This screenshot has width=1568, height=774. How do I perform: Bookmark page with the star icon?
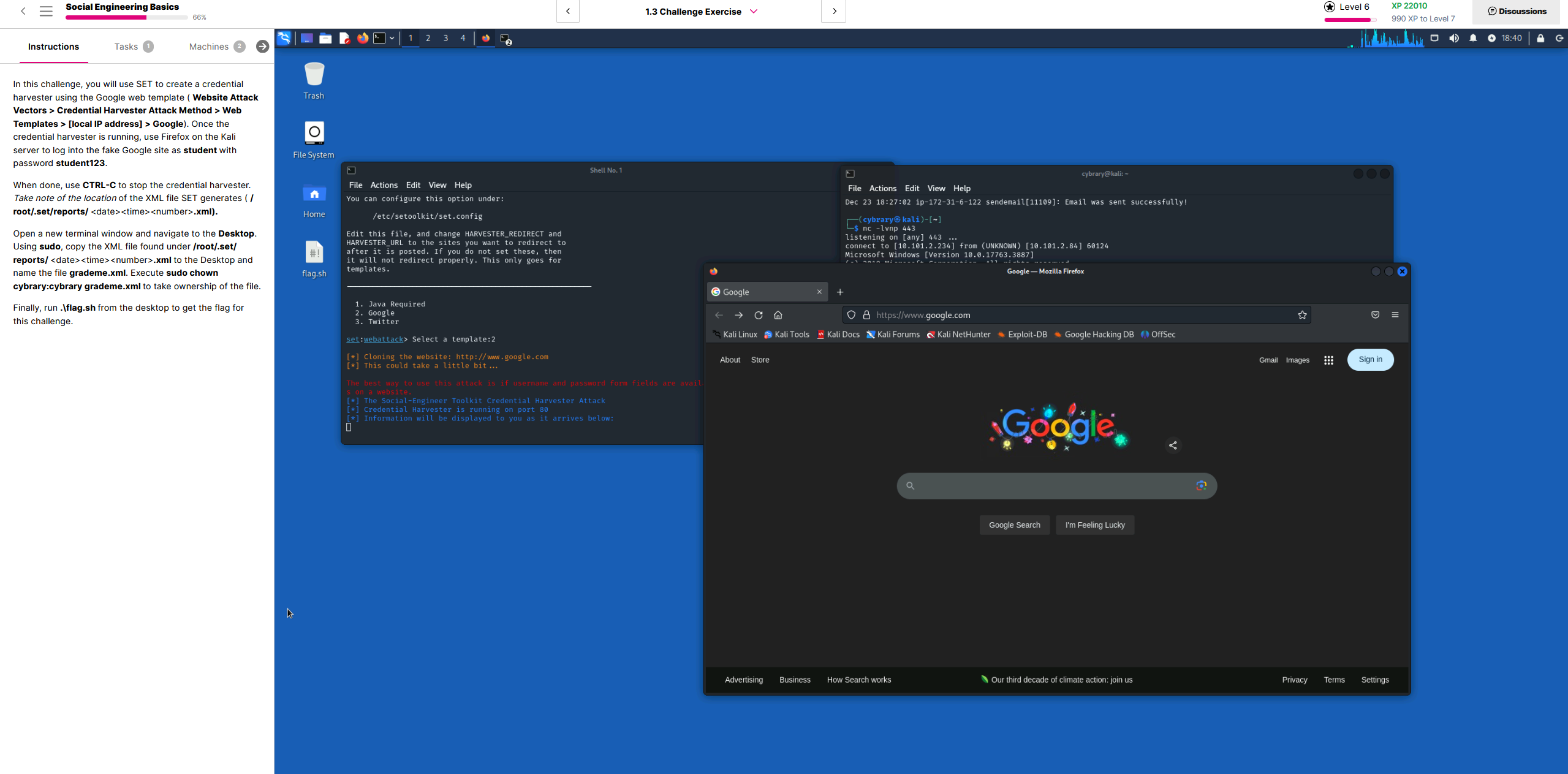tap(1302, 315)
